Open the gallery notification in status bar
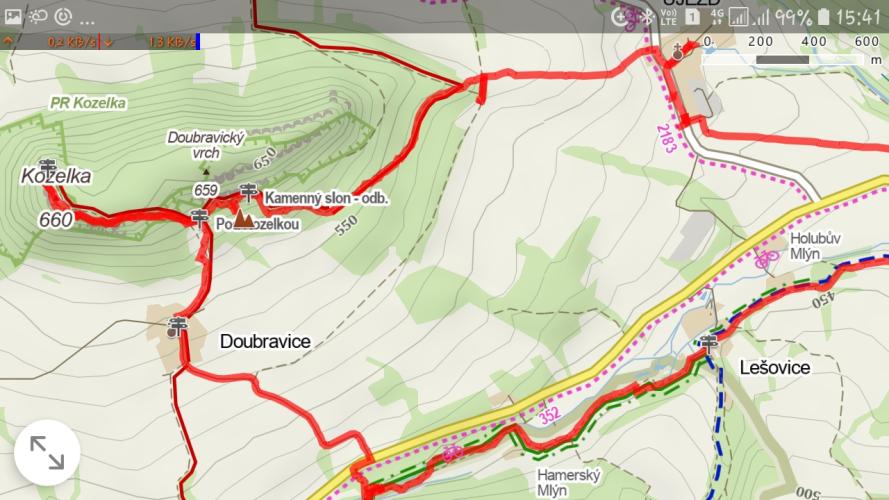889x500 pixels. point(13,16)
